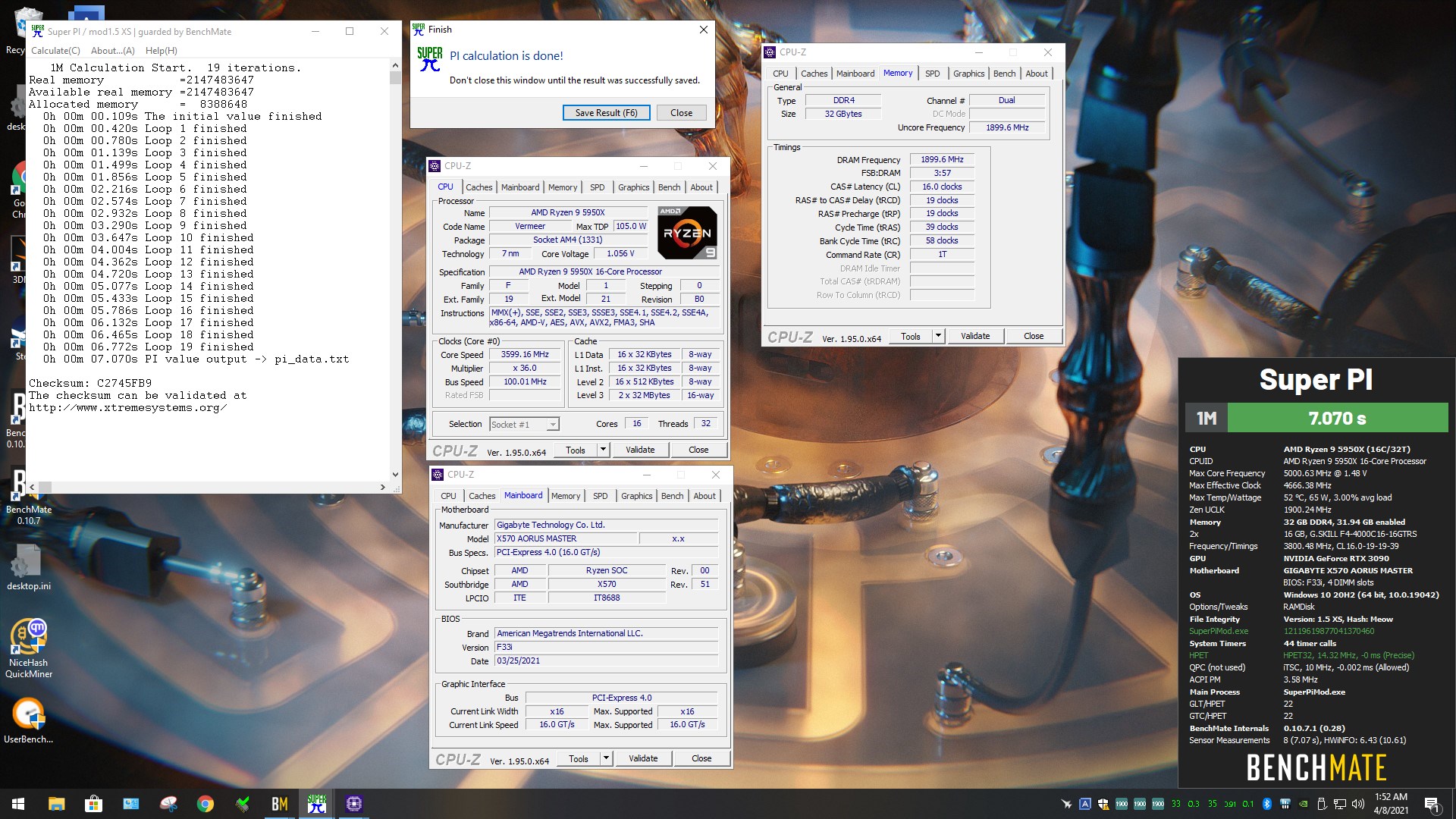Click CAS# Latency value 16.0 clocks
The image size is (1456, 819).
[x=942, y=187]
